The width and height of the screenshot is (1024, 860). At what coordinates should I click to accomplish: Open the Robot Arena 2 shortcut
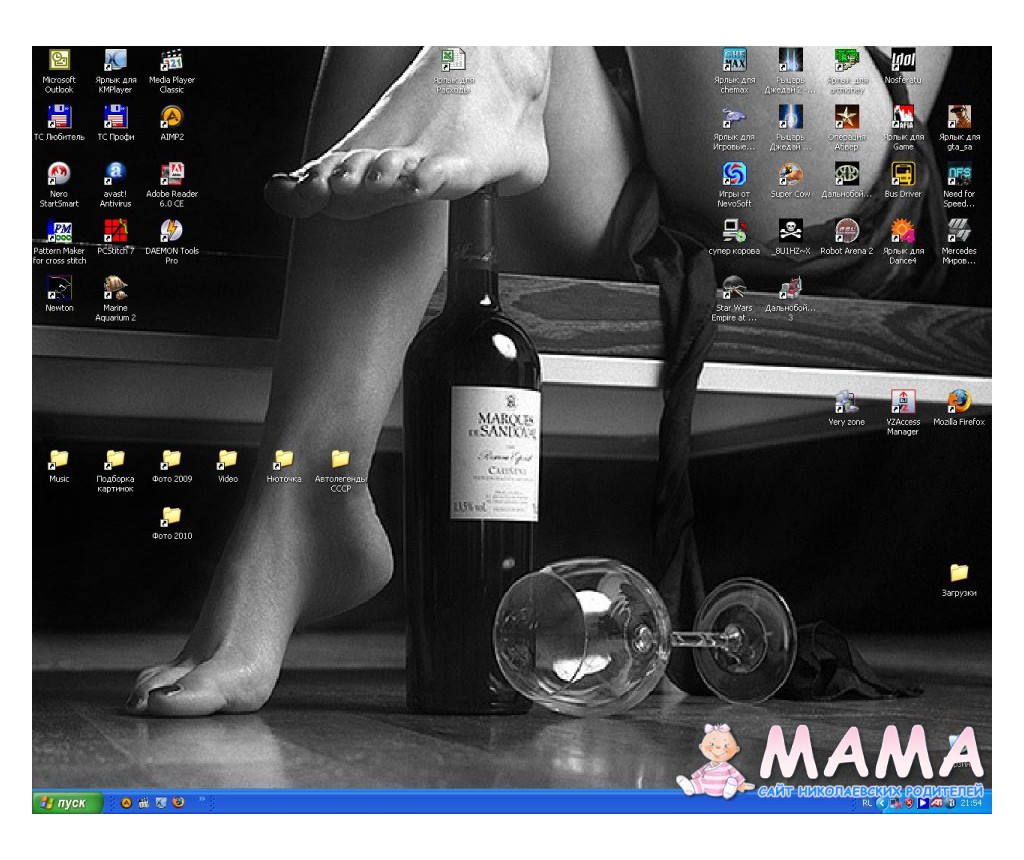pyautogui.click(x=846, y=232)
